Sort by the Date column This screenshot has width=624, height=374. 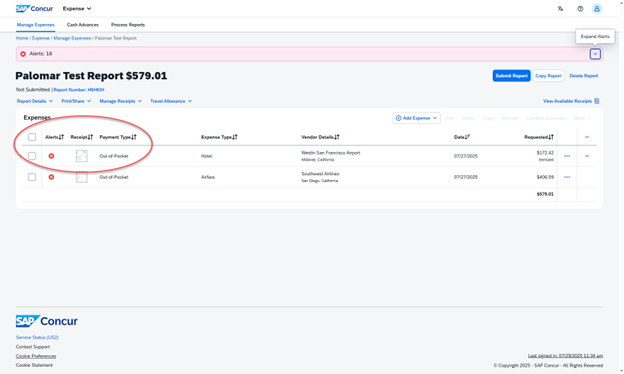tap(462, 137)
